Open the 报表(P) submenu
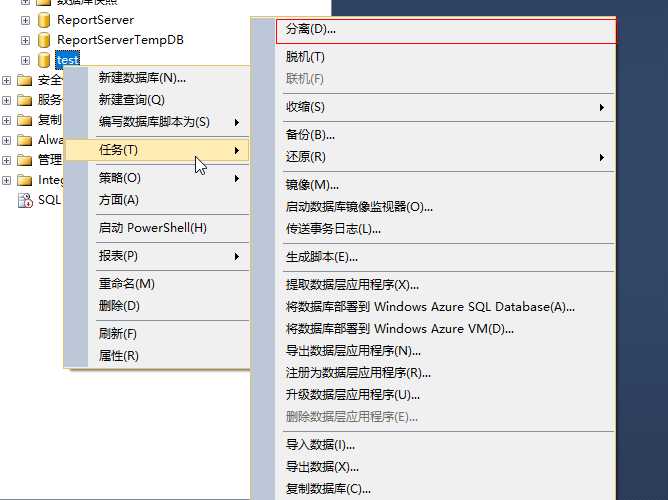 pyautogui.click(x=157, y=256)
